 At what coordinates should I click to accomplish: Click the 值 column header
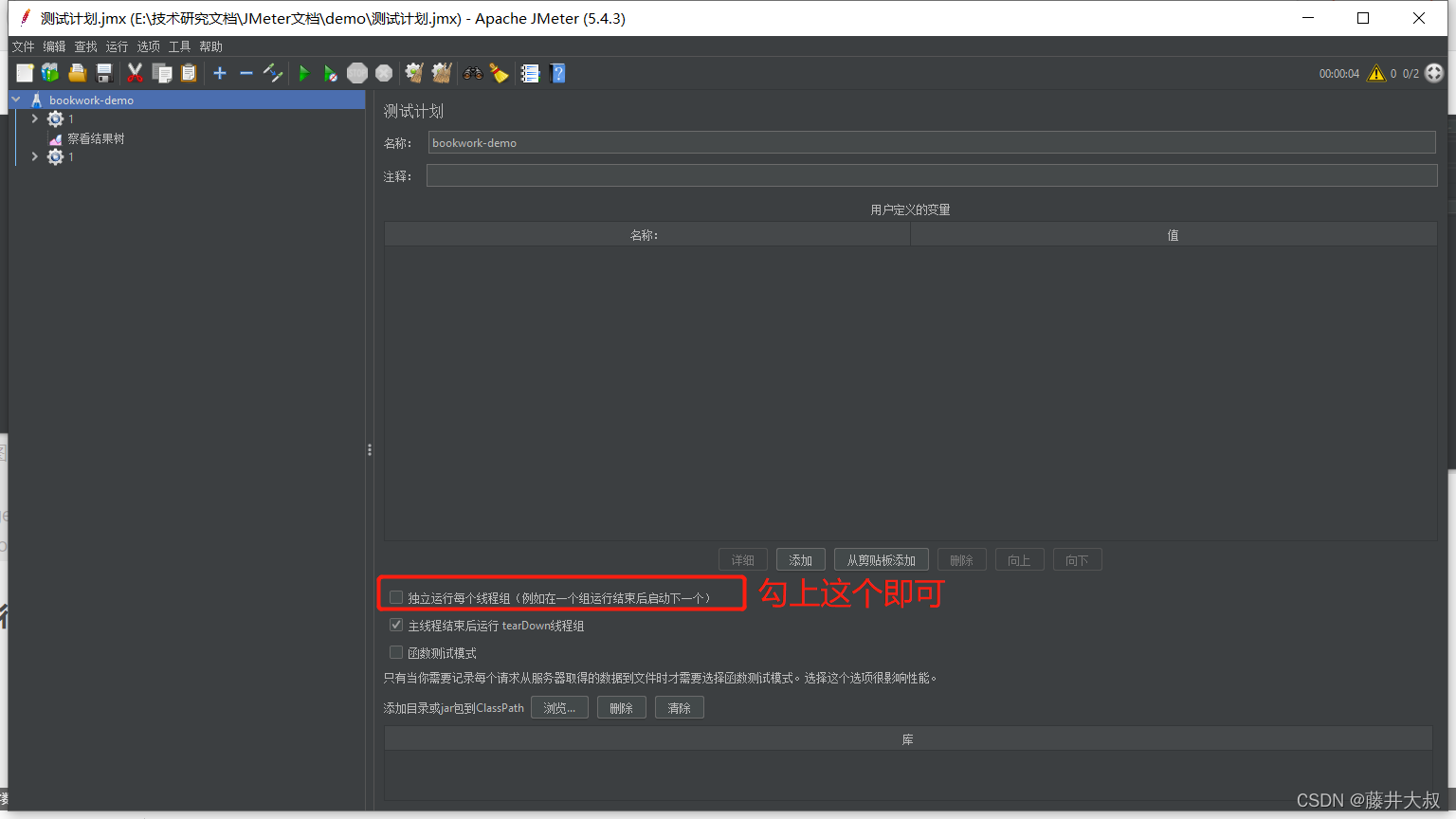[1174, 234]
